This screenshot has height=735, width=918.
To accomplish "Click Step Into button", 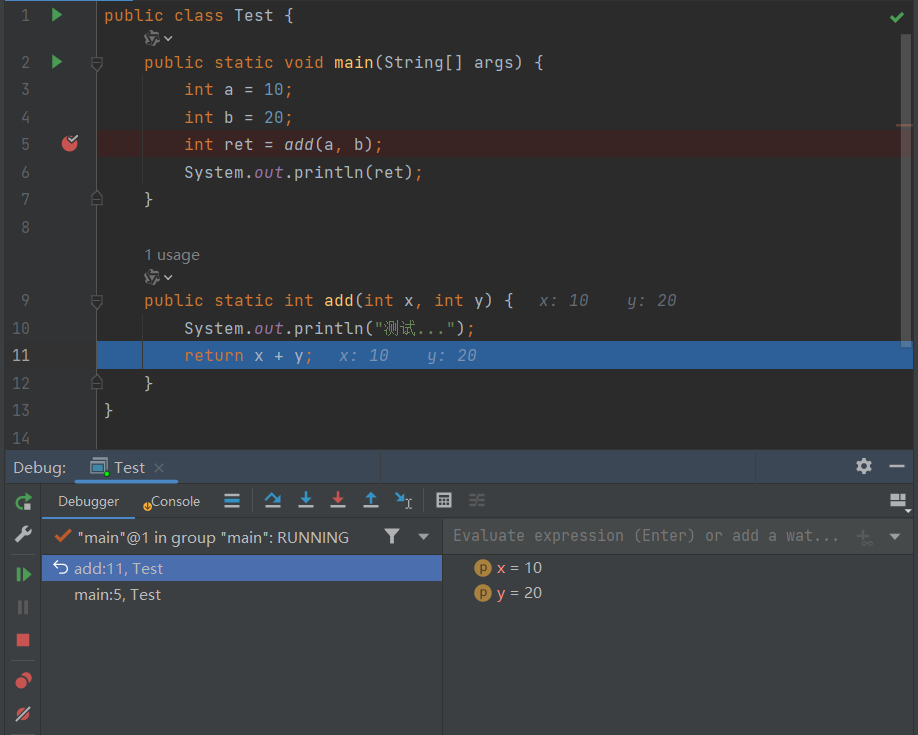I will (x=306, y=500).
